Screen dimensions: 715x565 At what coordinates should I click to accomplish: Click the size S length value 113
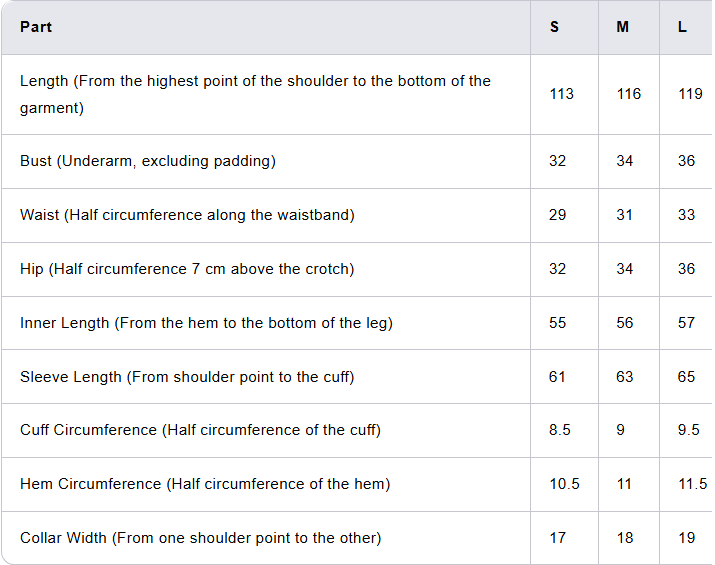click(x=562, y=94)
